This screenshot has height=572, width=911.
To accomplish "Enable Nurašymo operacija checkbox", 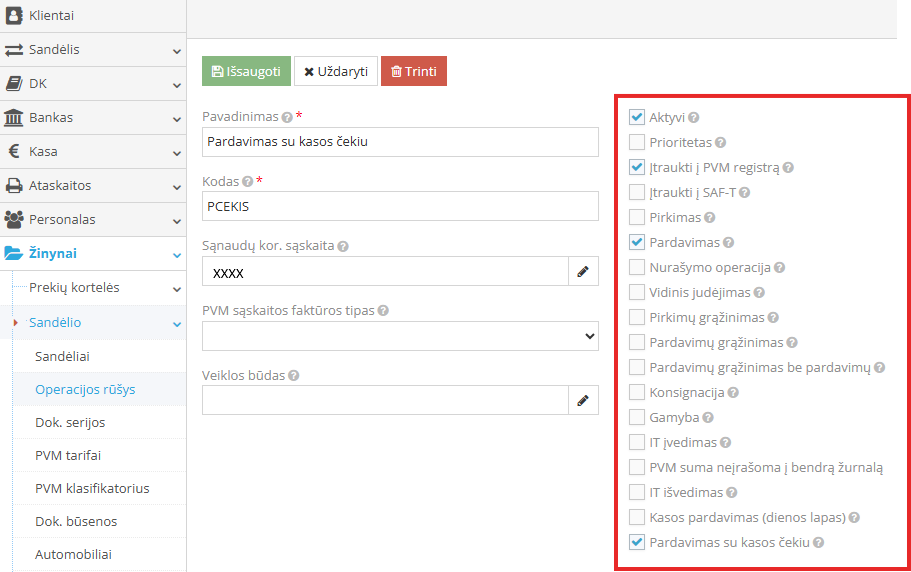I will click(x=637, y=267).
